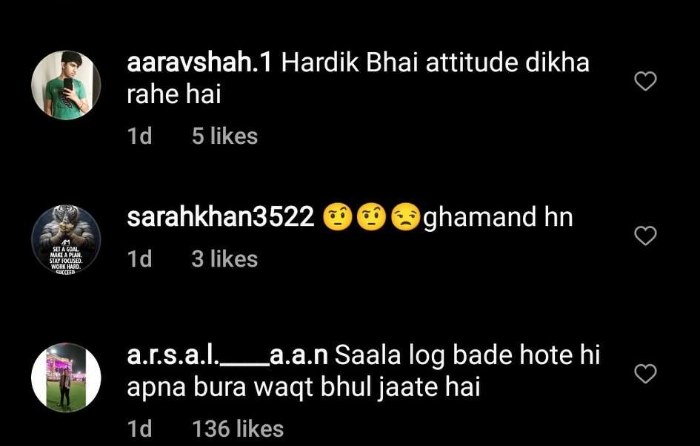Like the aaravshah.1 comment via the heart
The height and width of the screenshot is (446, 700).
(x=646, y=81)
